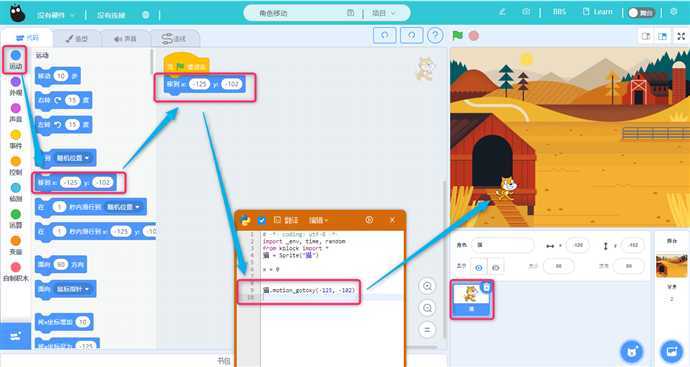Zoom out the workspace
This screenshot has height=367, width=690.
(427, 308)
